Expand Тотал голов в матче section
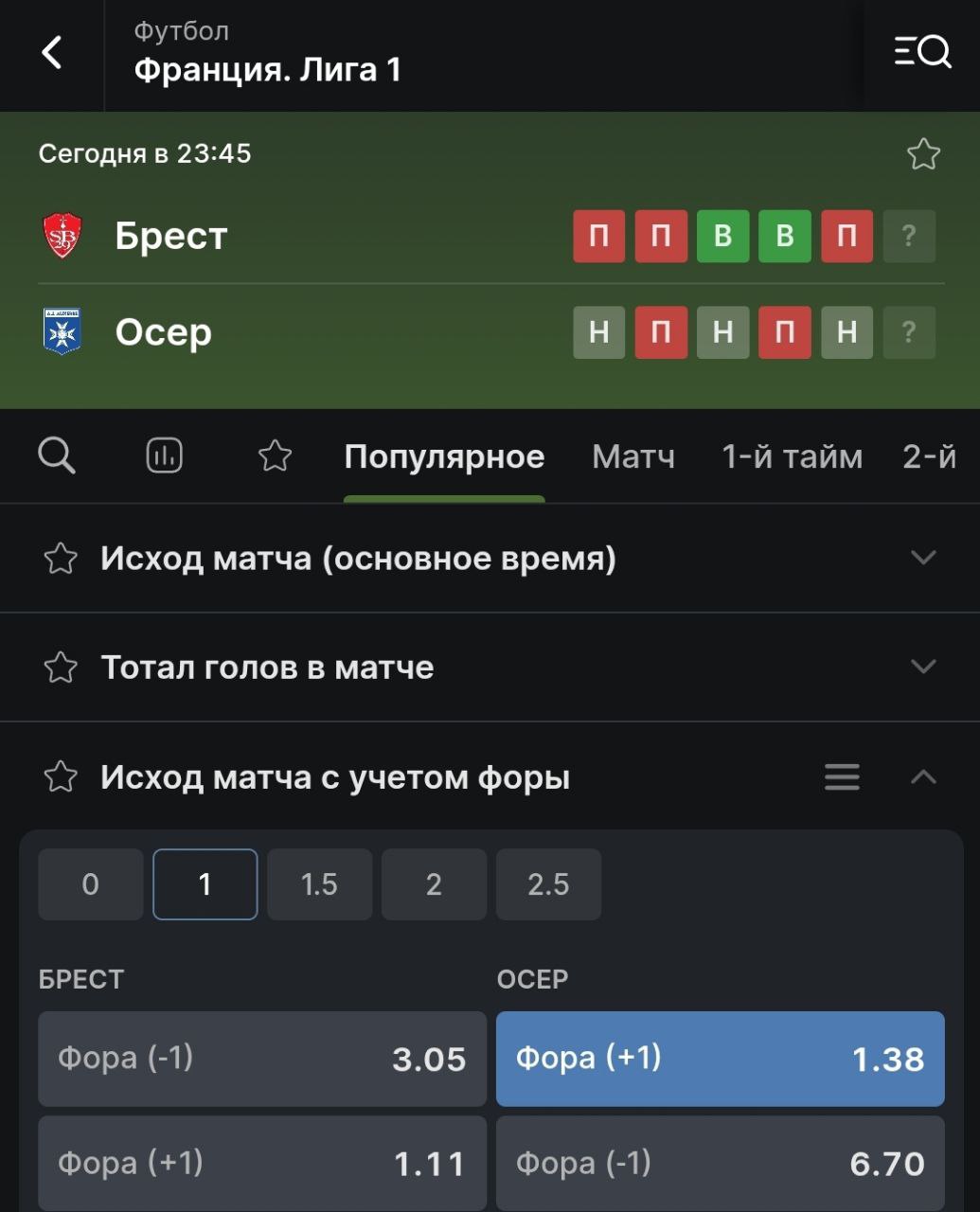Viewport: 980px width, 1212px height. (x=923, y=667)
